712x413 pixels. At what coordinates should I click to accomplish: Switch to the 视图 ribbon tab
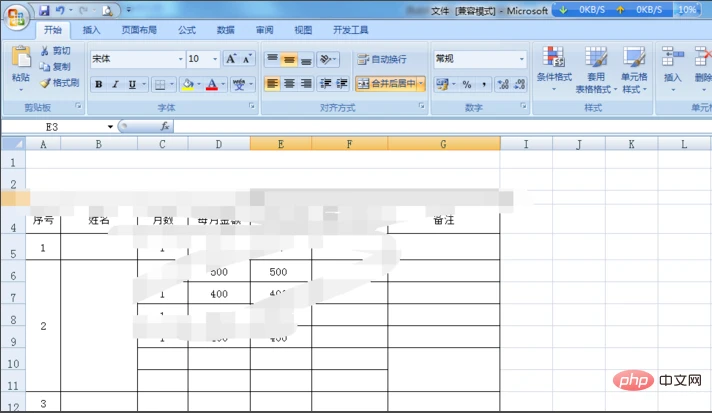303,30
